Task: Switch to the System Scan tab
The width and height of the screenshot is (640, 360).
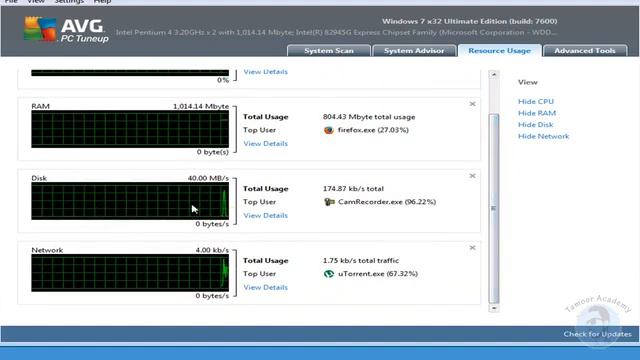Action: [329, 51]
